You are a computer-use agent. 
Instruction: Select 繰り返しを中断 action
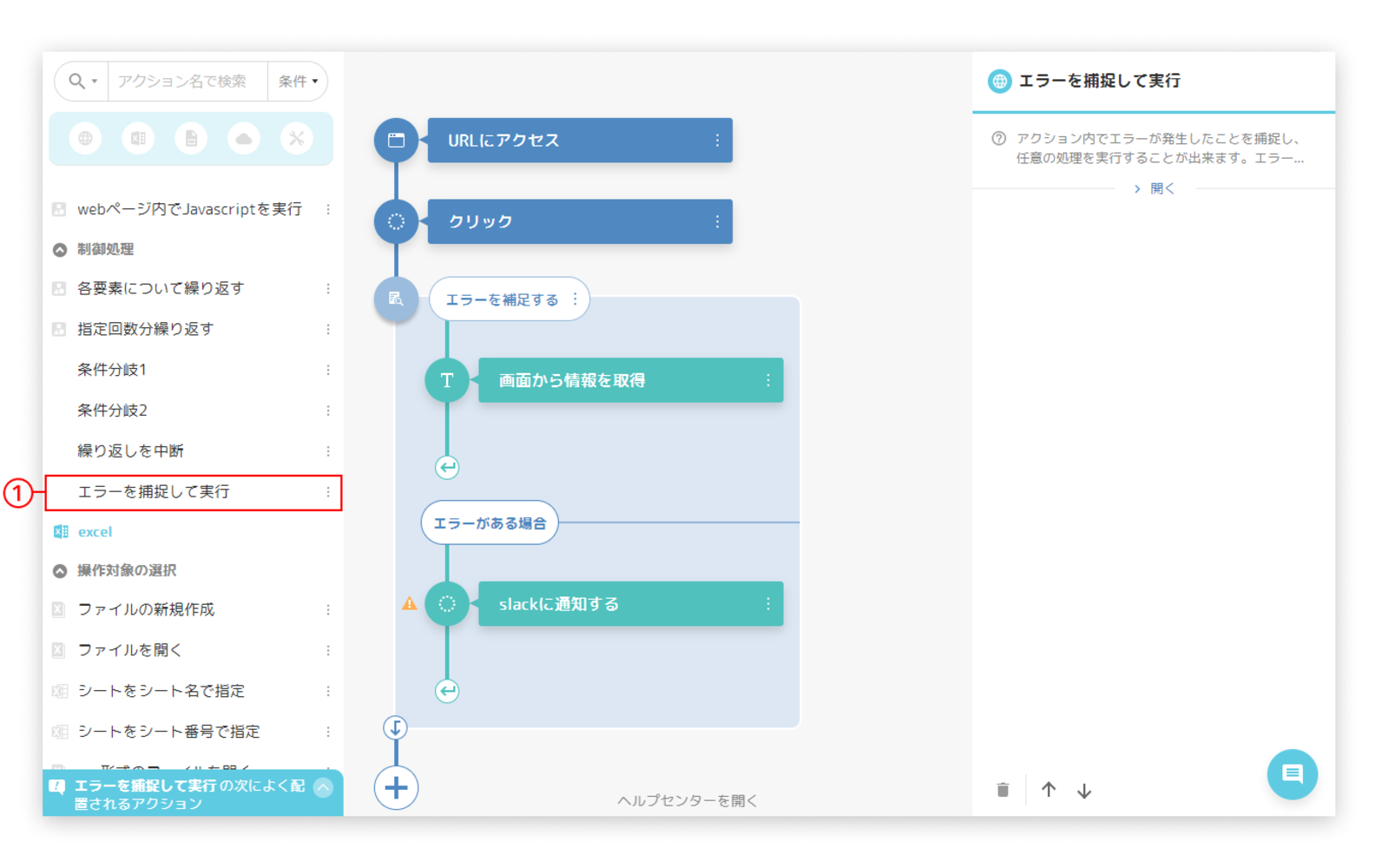point(130,451)
